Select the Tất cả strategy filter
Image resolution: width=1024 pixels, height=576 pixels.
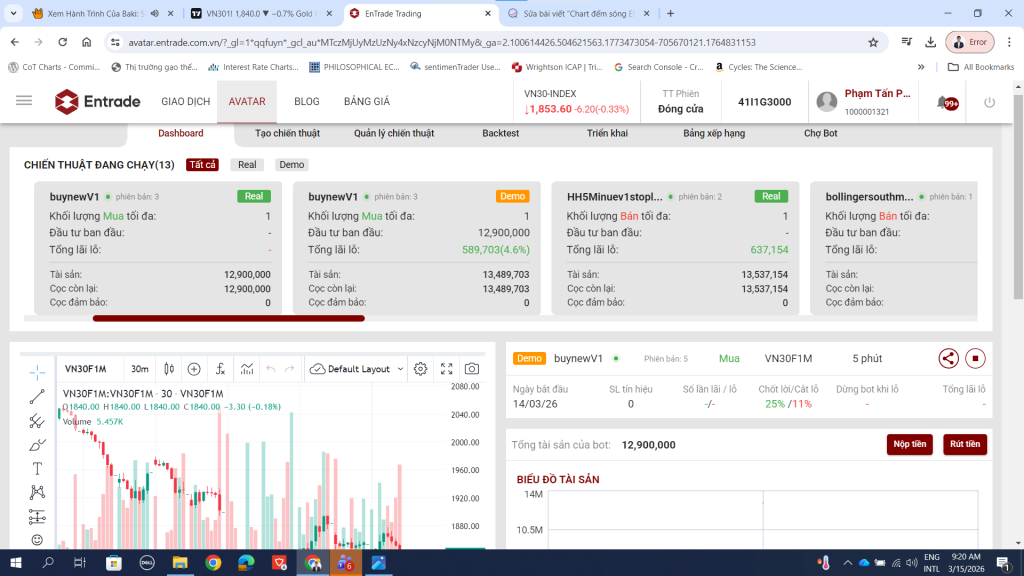click(x=202, y=165)
